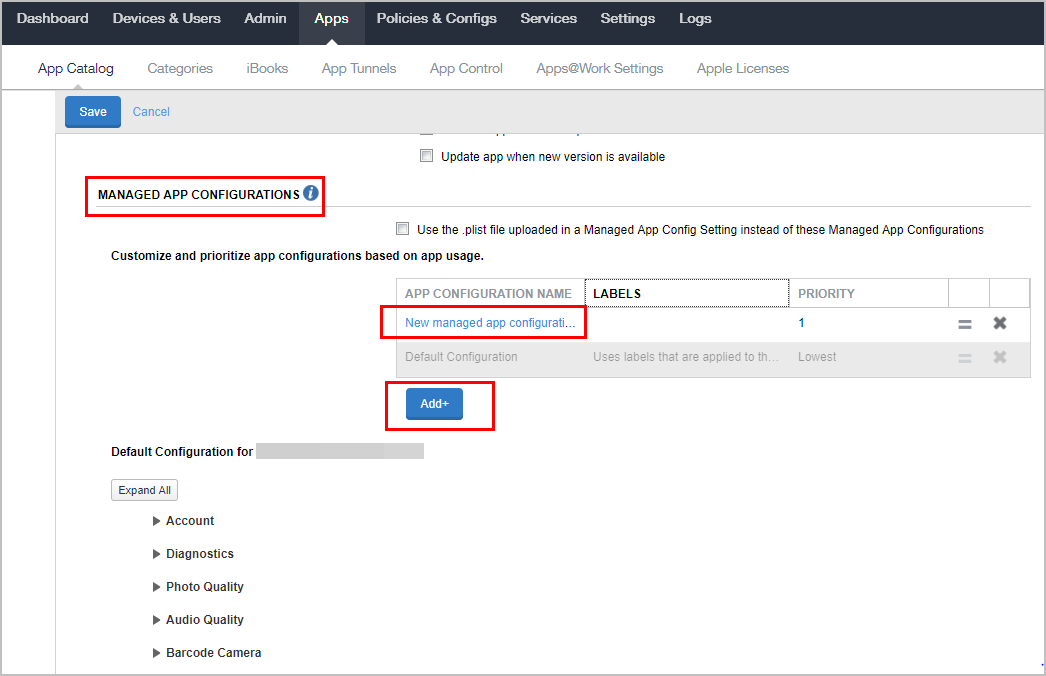Screen dimensions: 1046x676
Task: Go to the Apple Licenses tab
Action: point(742,68)
